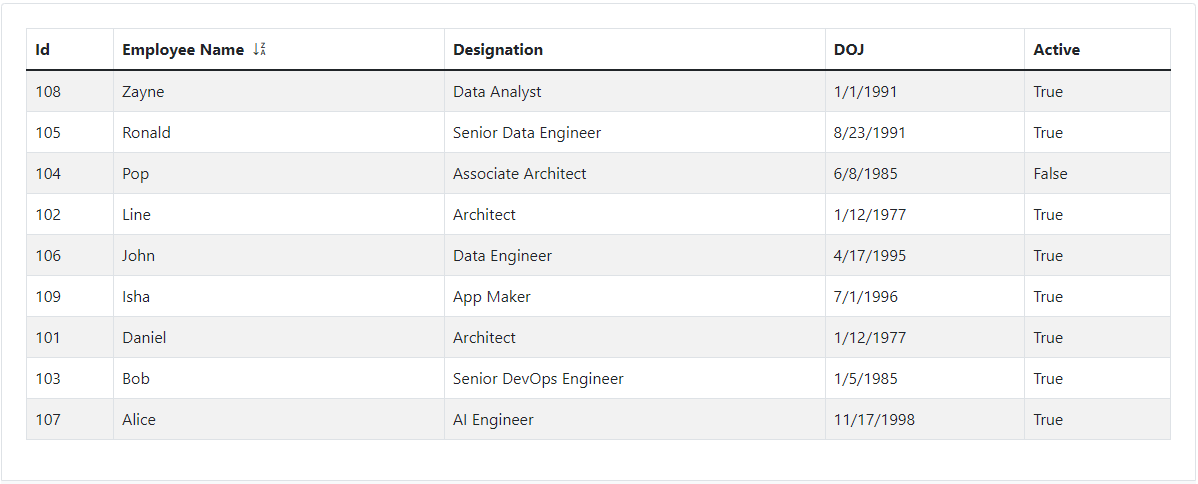This screenshot has height=484, width=1198.
Task: Sort by the Designation column header
Action: click(498, 49)
